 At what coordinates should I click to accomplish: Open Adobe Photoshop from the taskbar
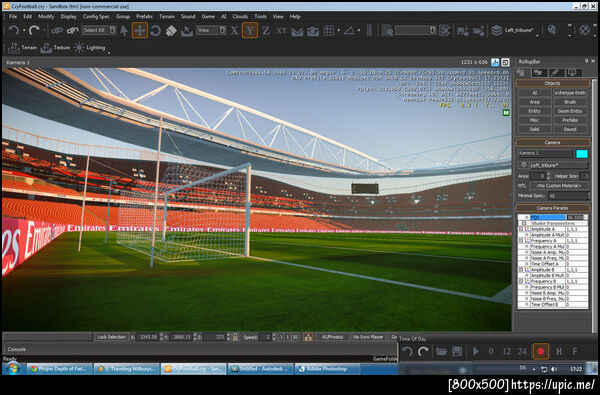(x=327, y=369)
